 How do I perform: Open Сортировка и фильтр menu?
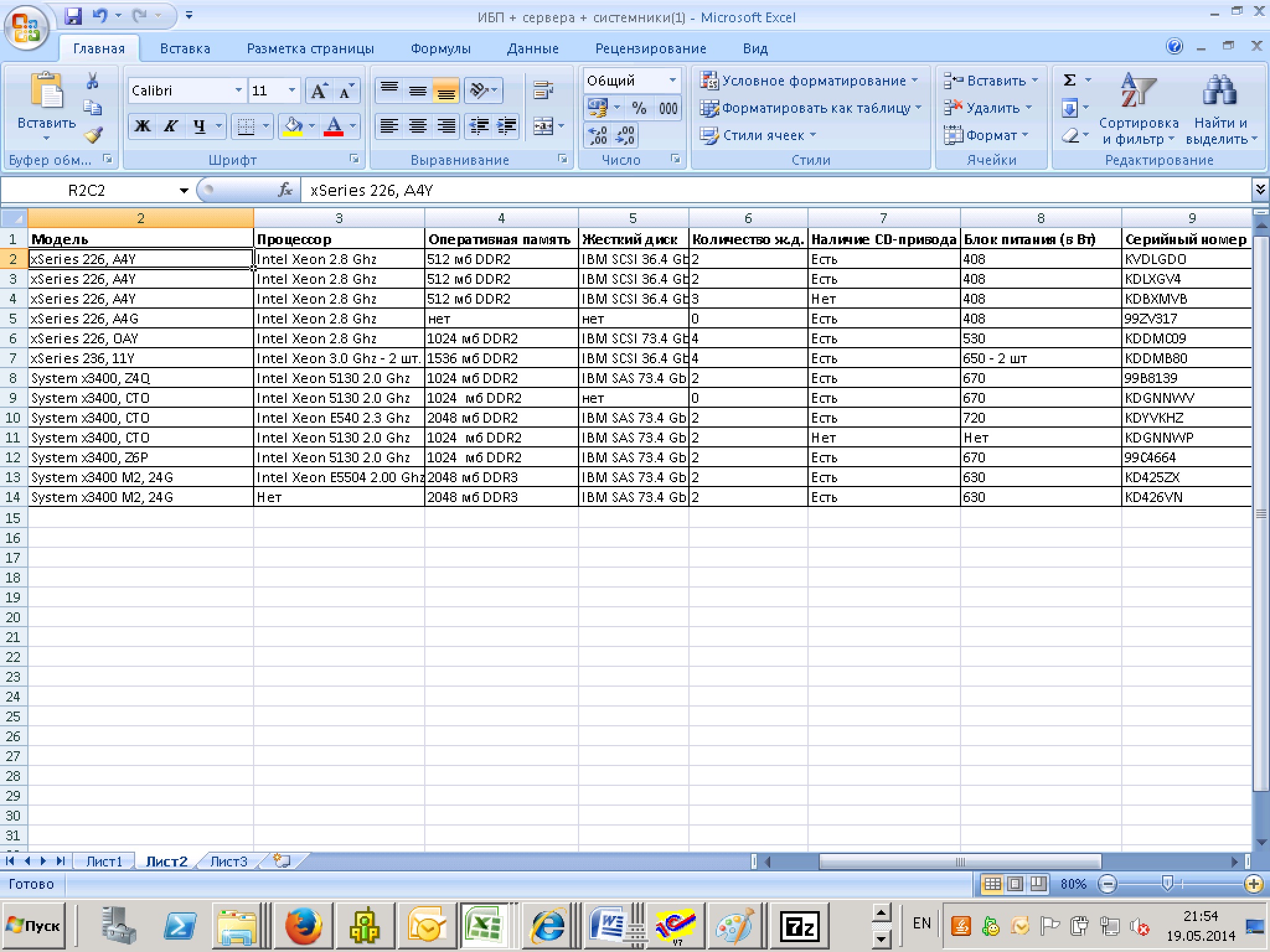(x=1139, y=109)
